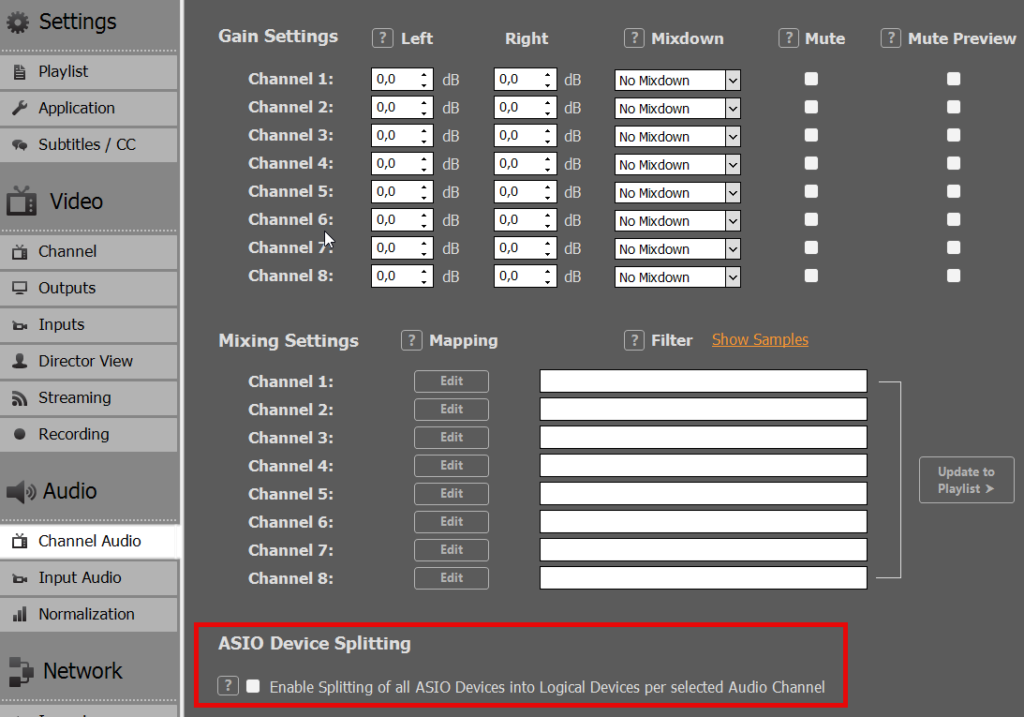Open Channel 8 Mixdown dropdown
This screenshot has height=717, width=1024.
click(x=677, y=277)
